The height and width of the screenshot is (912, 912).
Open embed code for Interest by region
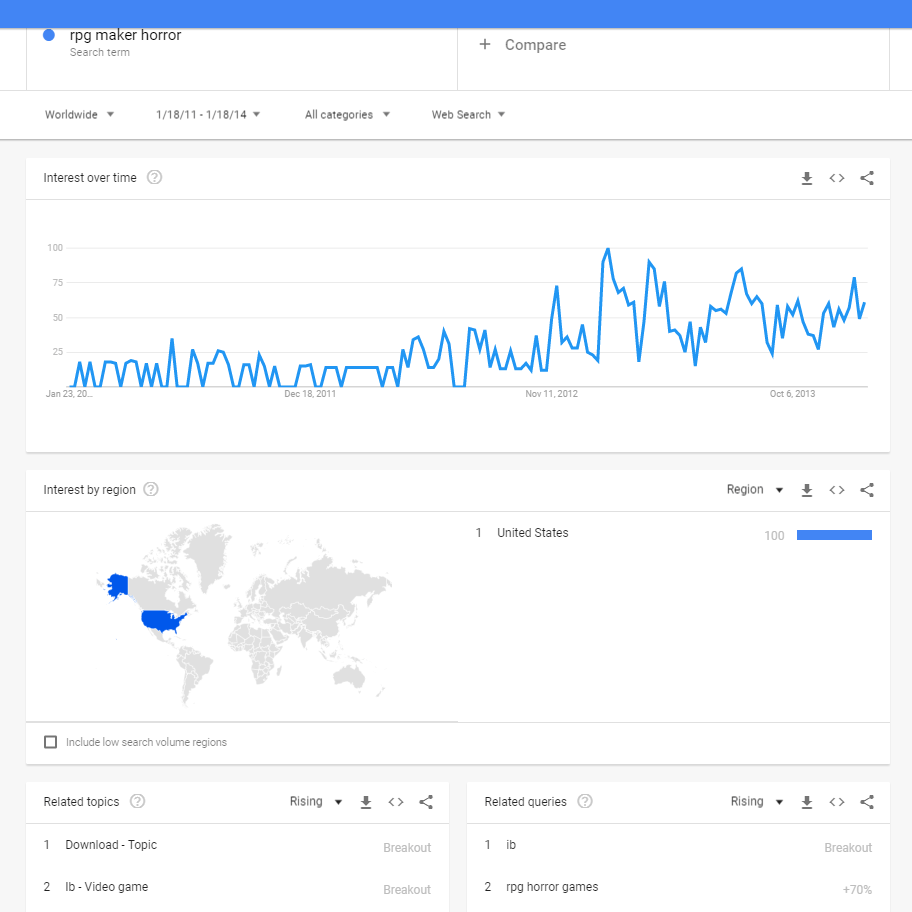pyautogui.click(x=837, y=490)
